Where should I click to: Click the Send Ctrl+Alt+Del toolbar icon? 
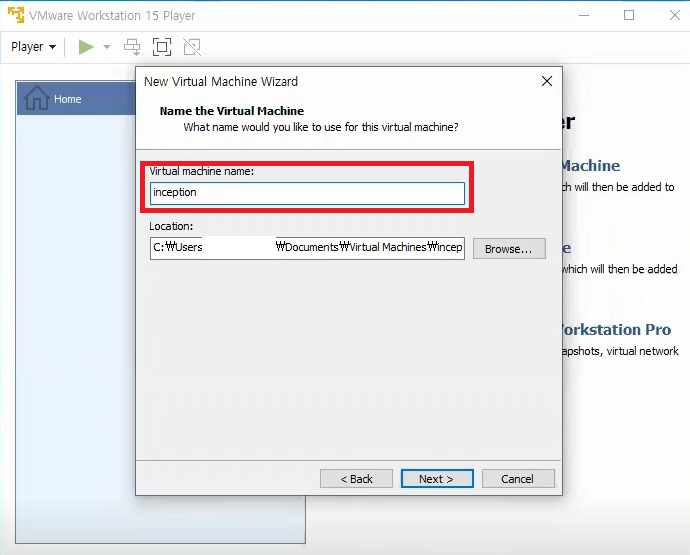[132, 47]
